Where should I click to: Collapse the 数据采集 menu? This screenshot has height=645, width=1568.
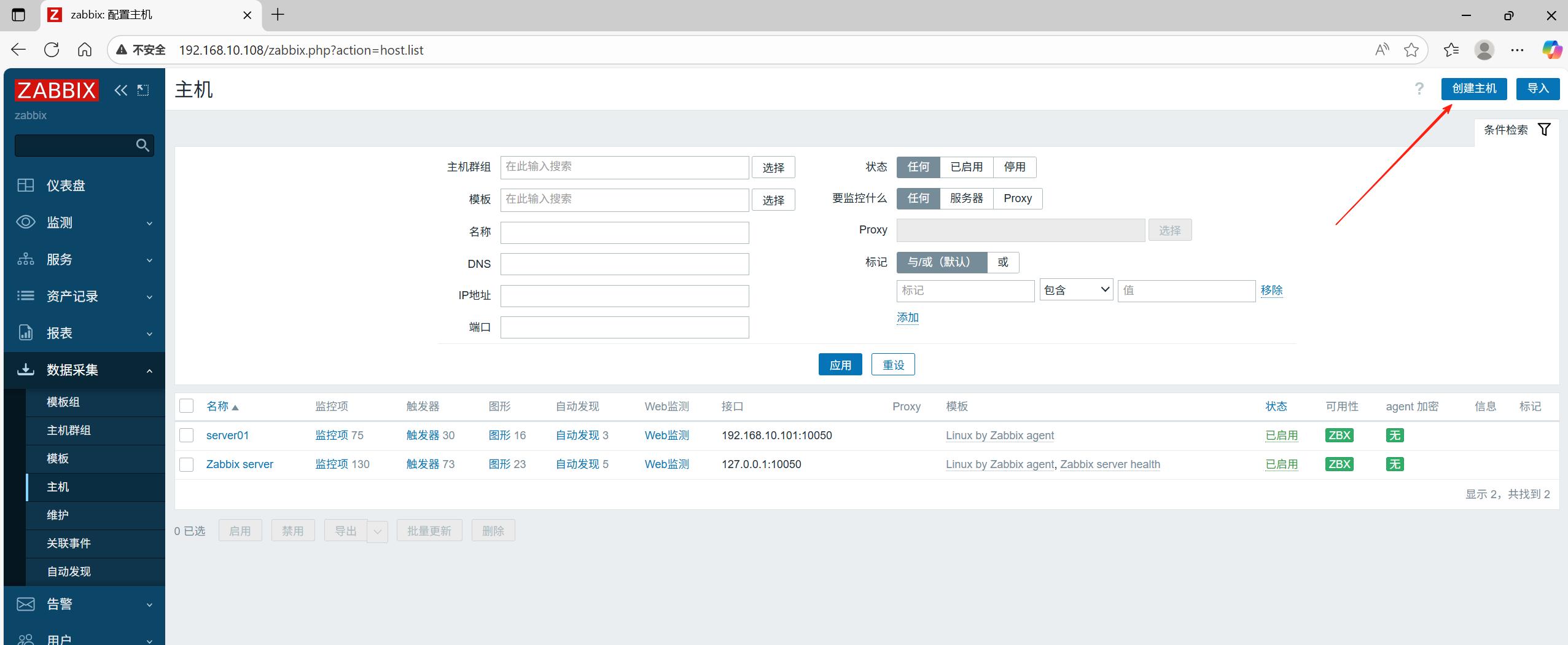(x=84, y=370)
